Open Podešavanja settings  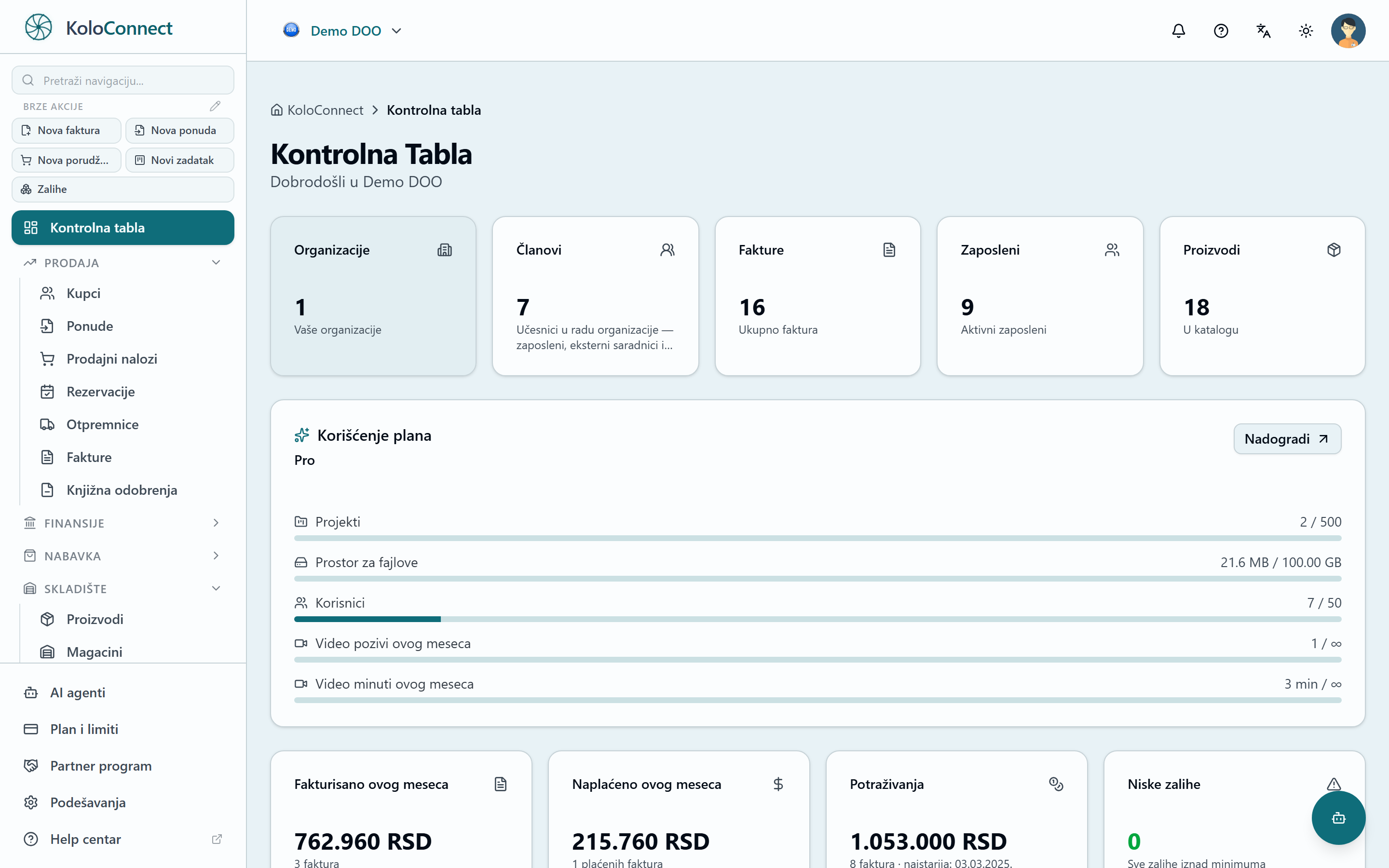(x=123, y=802)
